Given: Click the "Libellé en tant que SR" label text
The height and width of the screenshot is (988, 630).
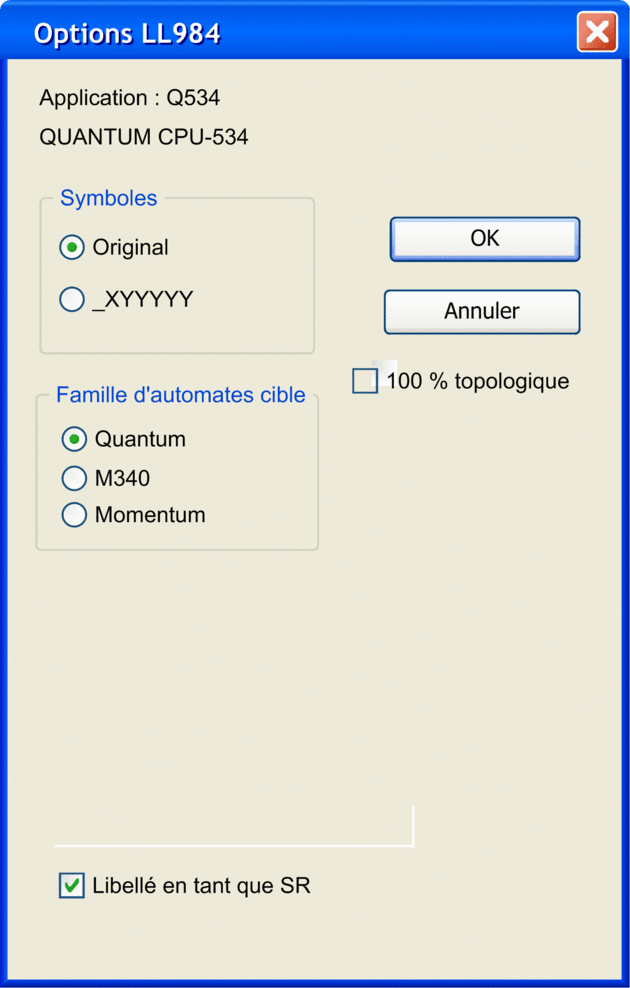Looking at the screenshot, I should click(x=201, y=885).
